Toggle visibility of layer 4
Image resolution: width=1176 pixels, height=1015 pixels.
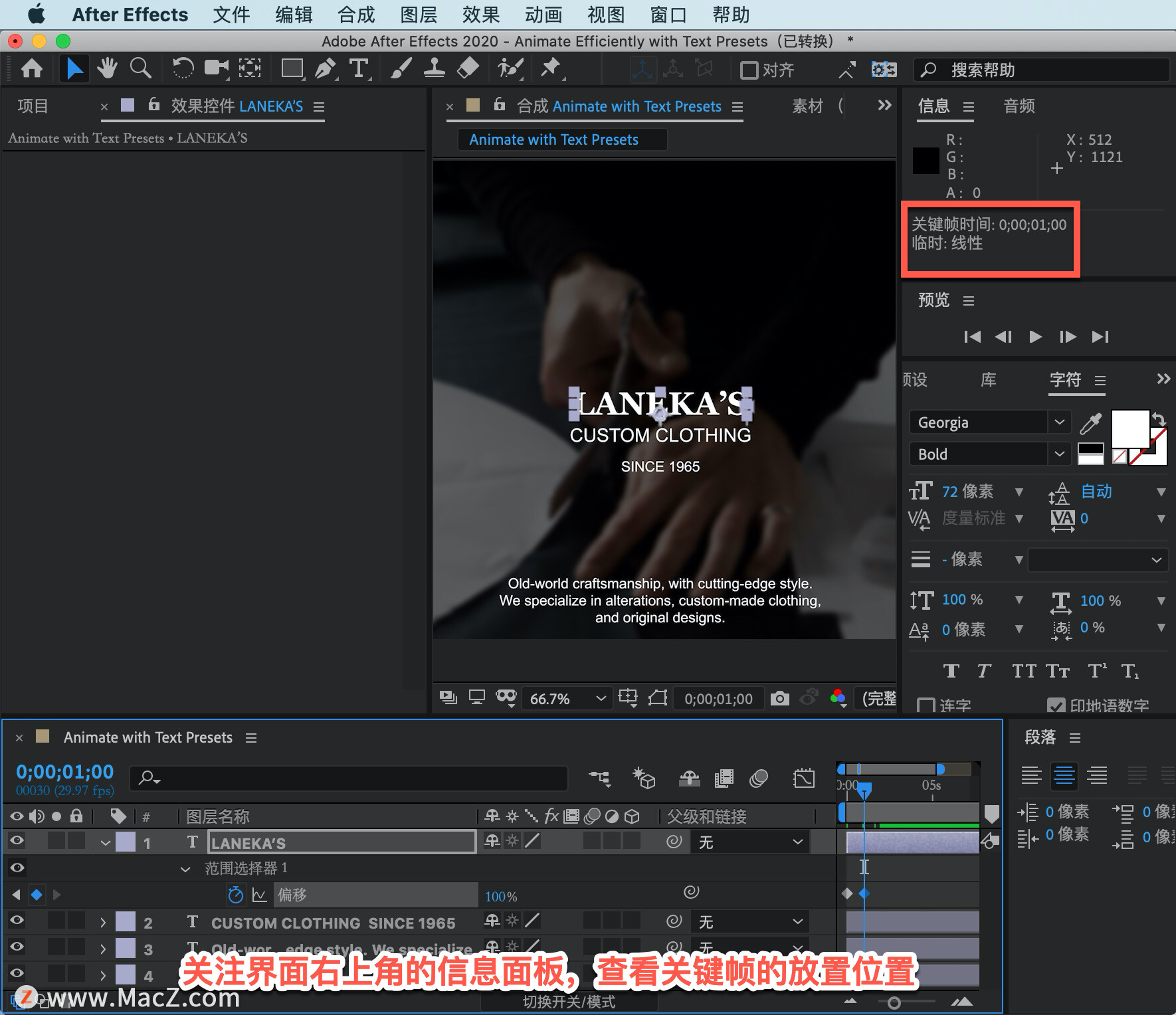[x=17, y=974]
